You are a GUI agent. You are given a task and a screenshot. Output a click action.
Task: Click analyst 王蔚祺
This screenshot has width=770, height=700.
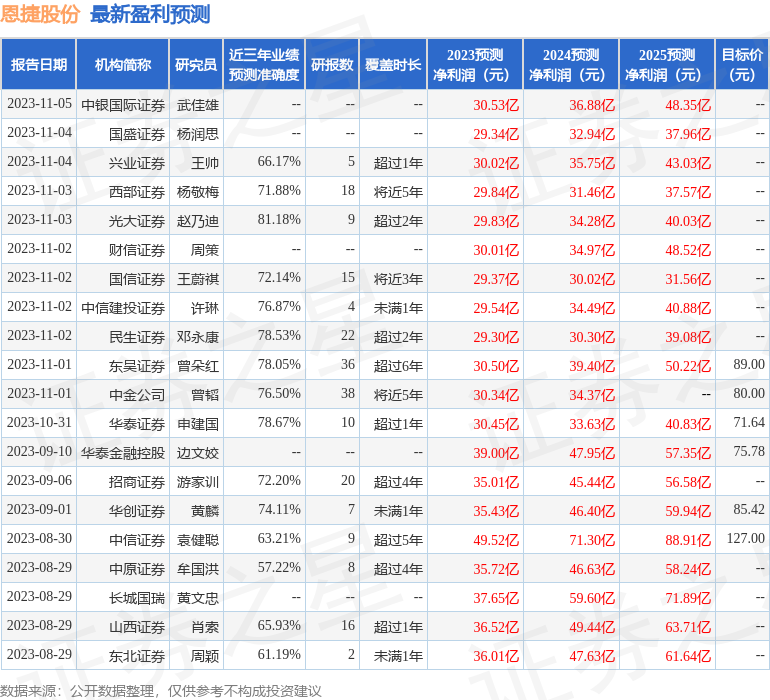[x=198, y=279]
